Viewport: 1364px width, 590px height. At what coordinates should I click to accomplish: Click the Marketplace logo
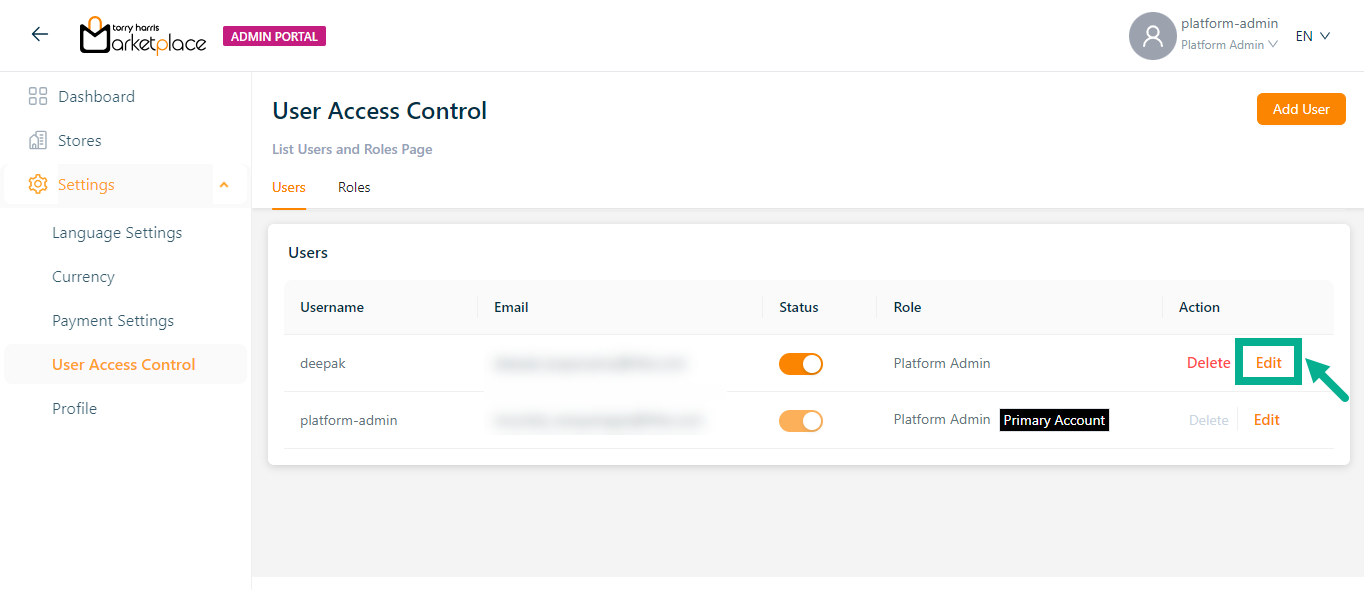[143, 36]
